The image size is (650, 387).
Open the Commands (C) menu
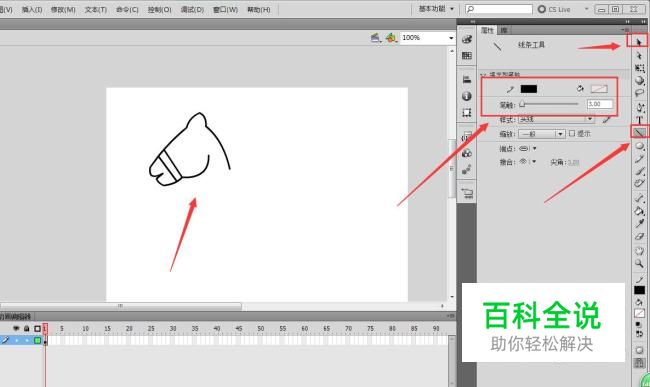[127, 10]
